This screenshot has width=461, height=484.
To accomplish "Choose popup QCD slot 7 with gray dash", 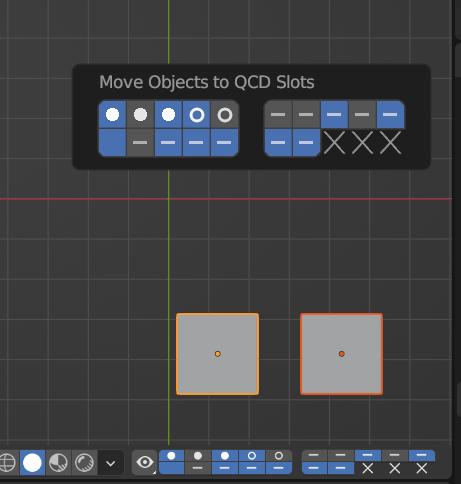I will tap(306, 114).
